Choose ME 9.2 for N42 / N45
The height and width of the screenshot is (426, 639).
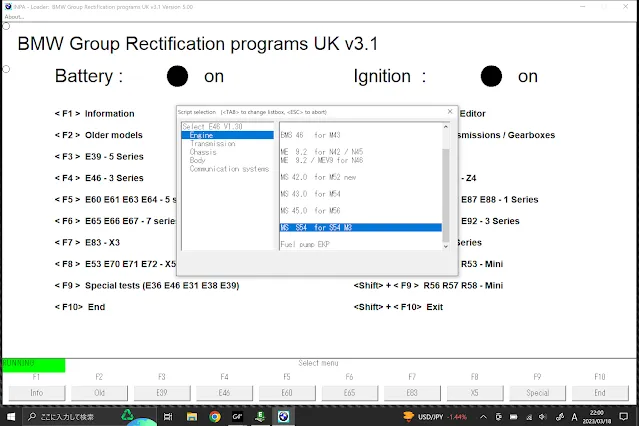(322, 152)
